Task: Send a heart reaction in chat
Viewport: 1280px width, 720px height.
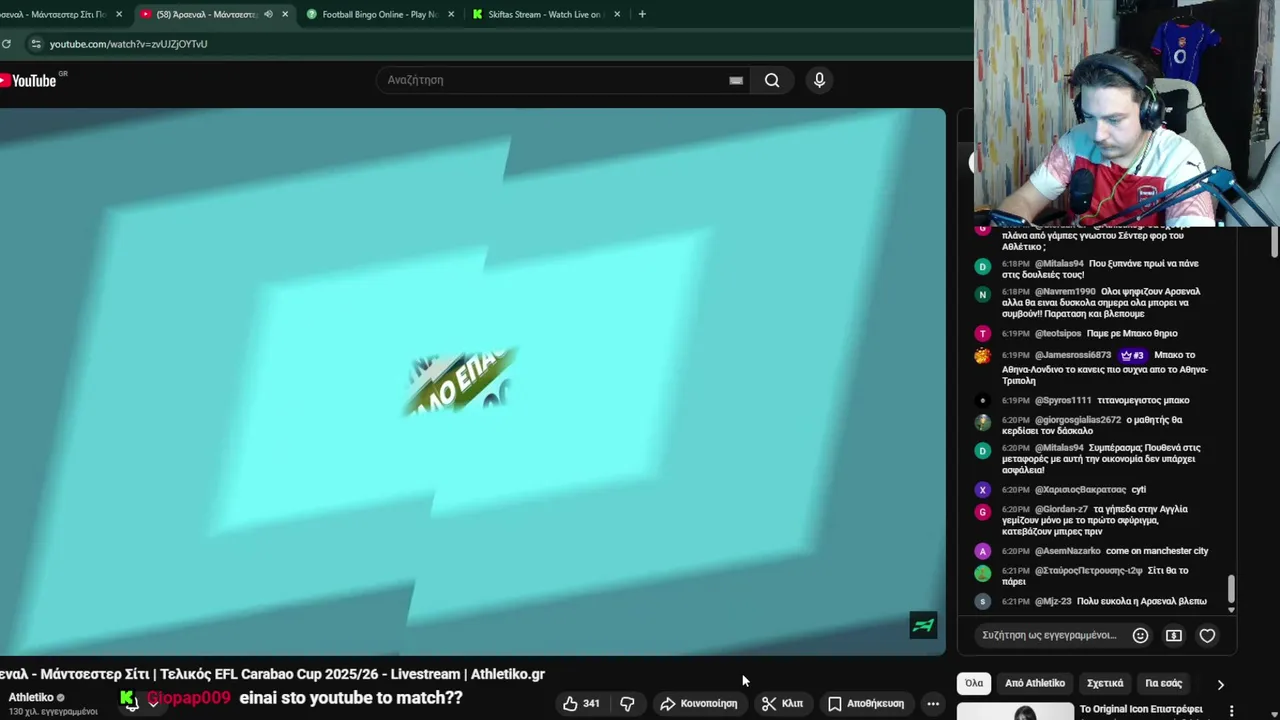Action: coord(1207,635)
